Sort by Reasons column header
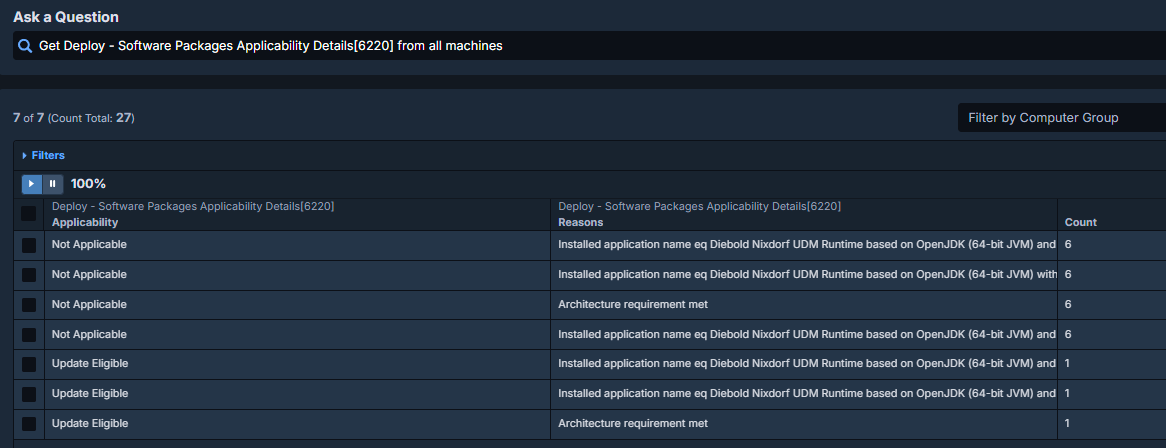The width and height of the screenshot is (1166, 448). point(581,222)
